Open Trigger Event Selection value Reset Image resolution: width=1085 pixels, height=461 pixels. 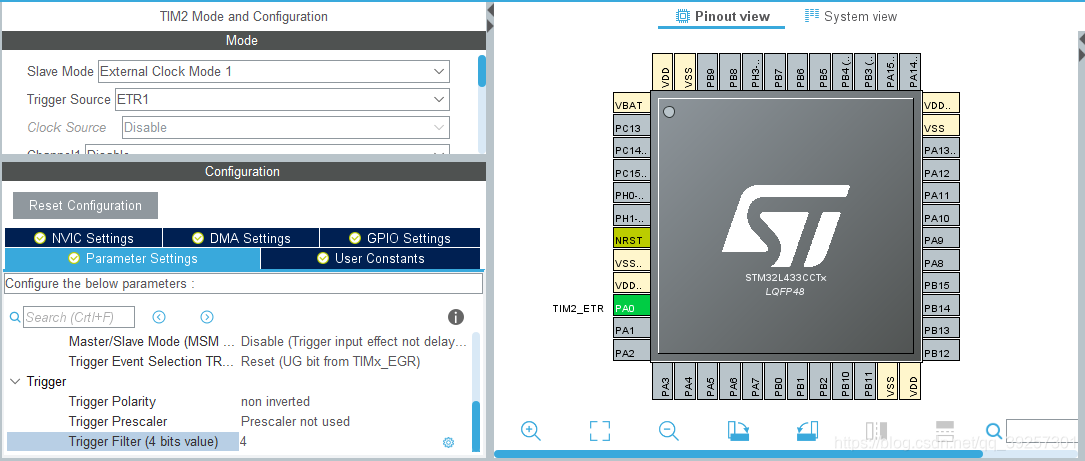point(330,361)
